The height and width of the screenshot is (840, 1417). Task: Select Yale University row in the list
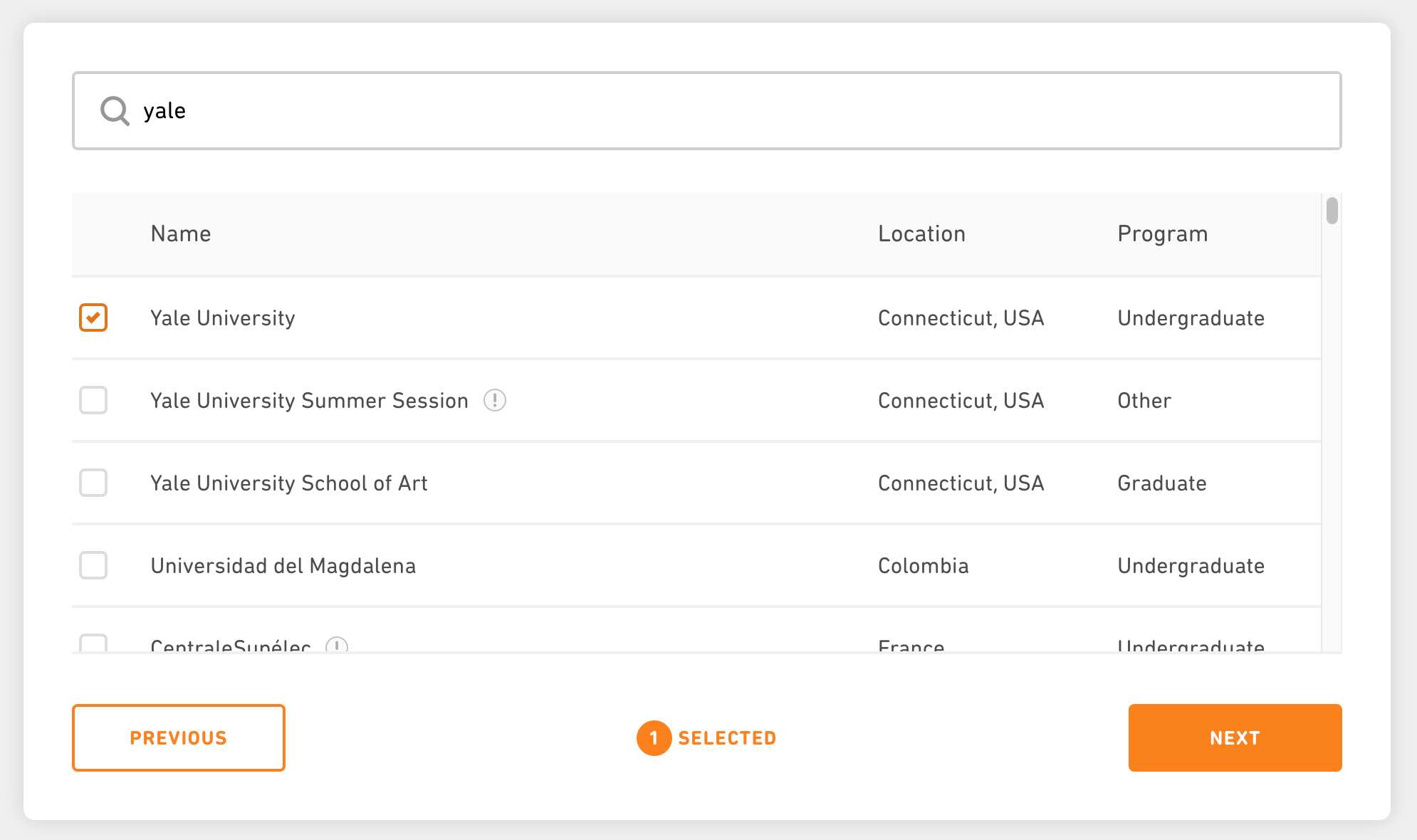point(700,317)
